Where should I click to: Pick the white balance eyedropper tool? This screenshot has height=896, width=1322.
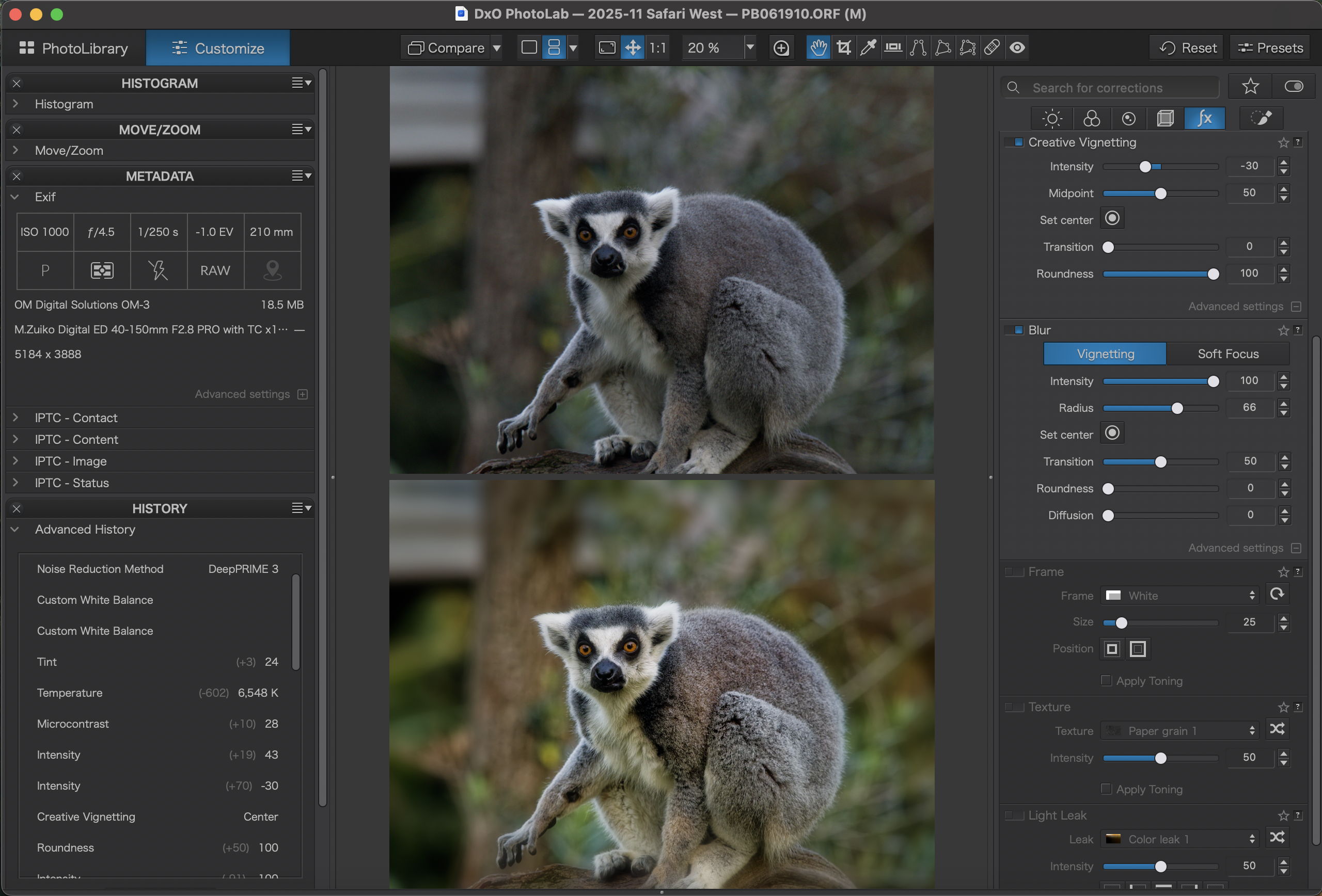868,48
